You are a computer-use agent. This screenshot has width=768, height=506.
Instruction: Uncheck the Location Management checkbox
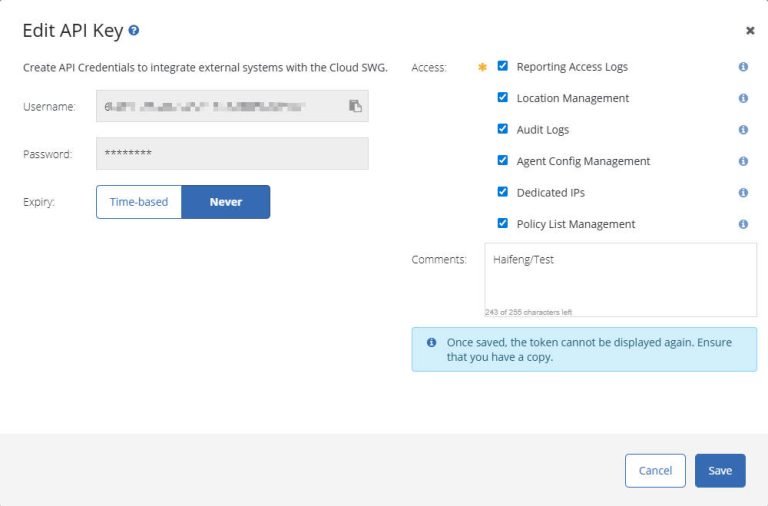[x=503, y=98]
